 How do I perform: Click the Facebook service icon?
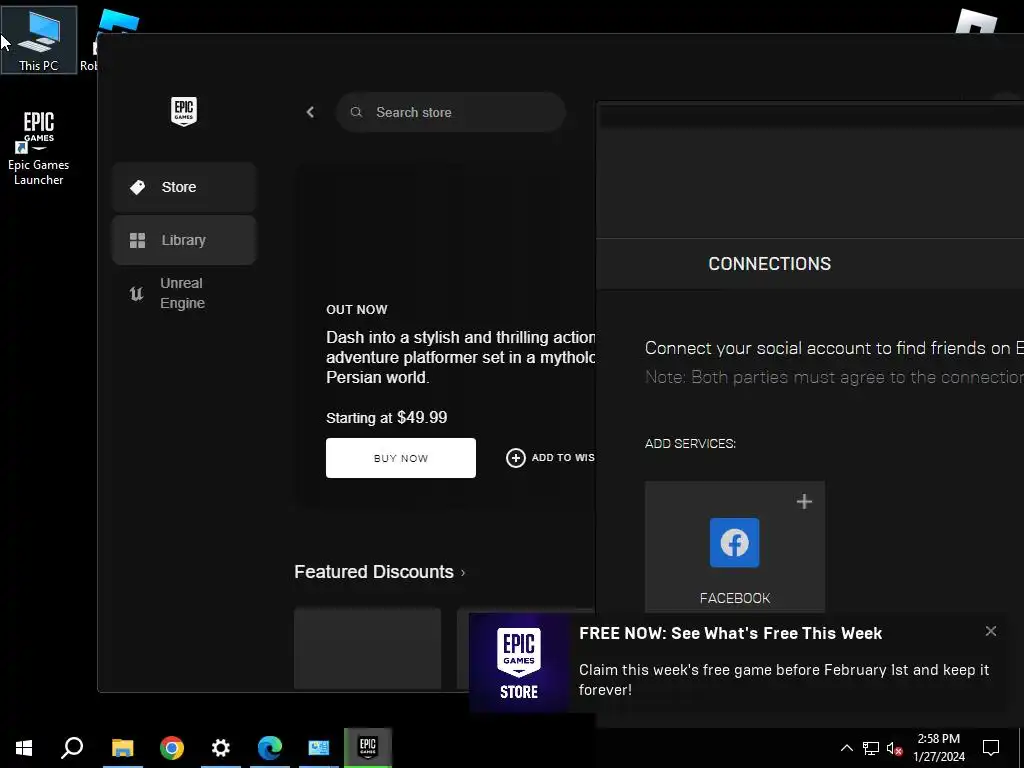click(735, 543)
